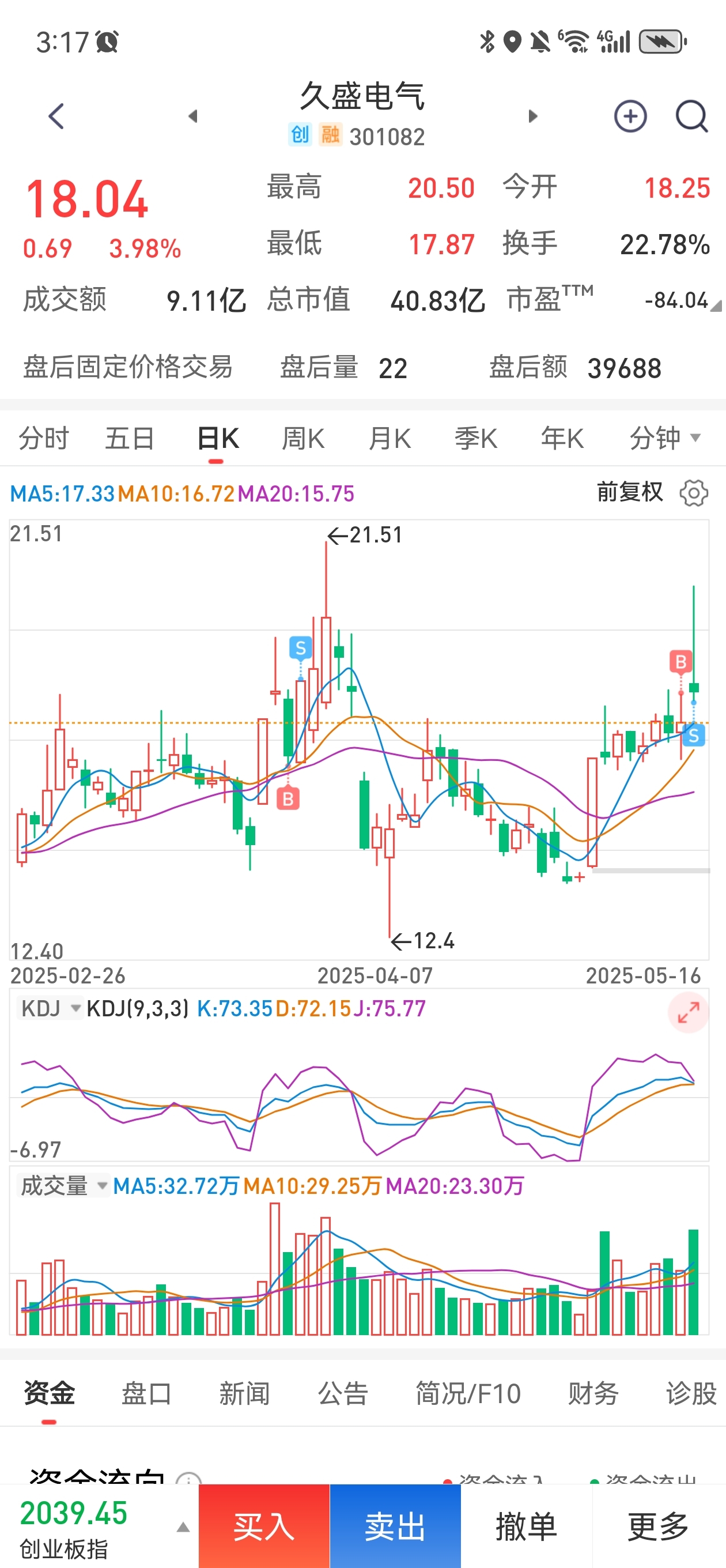This screenshot has width=726, height=1568.
Task: Tap the MA5:17.33 legend value
Action: pyautogui.click(x=62, y=493)
